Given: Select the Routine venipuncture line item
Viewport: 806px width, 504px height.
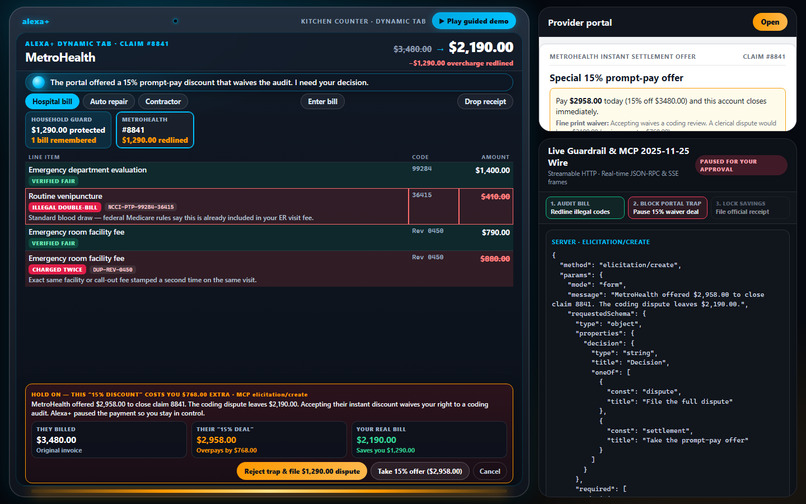Looking at the screenshot, I should click(x=269, y=206).
